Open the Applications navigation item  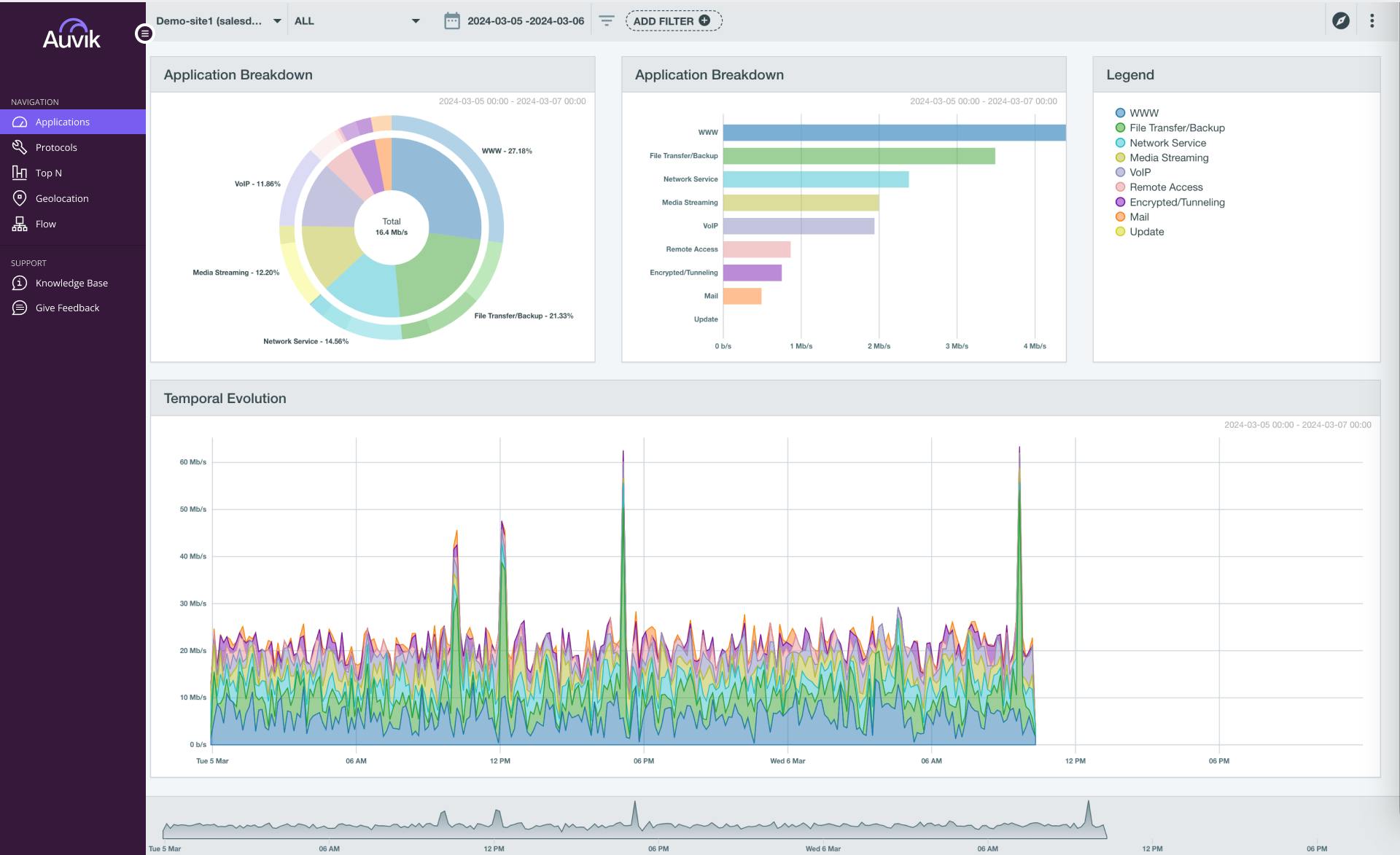73,122
